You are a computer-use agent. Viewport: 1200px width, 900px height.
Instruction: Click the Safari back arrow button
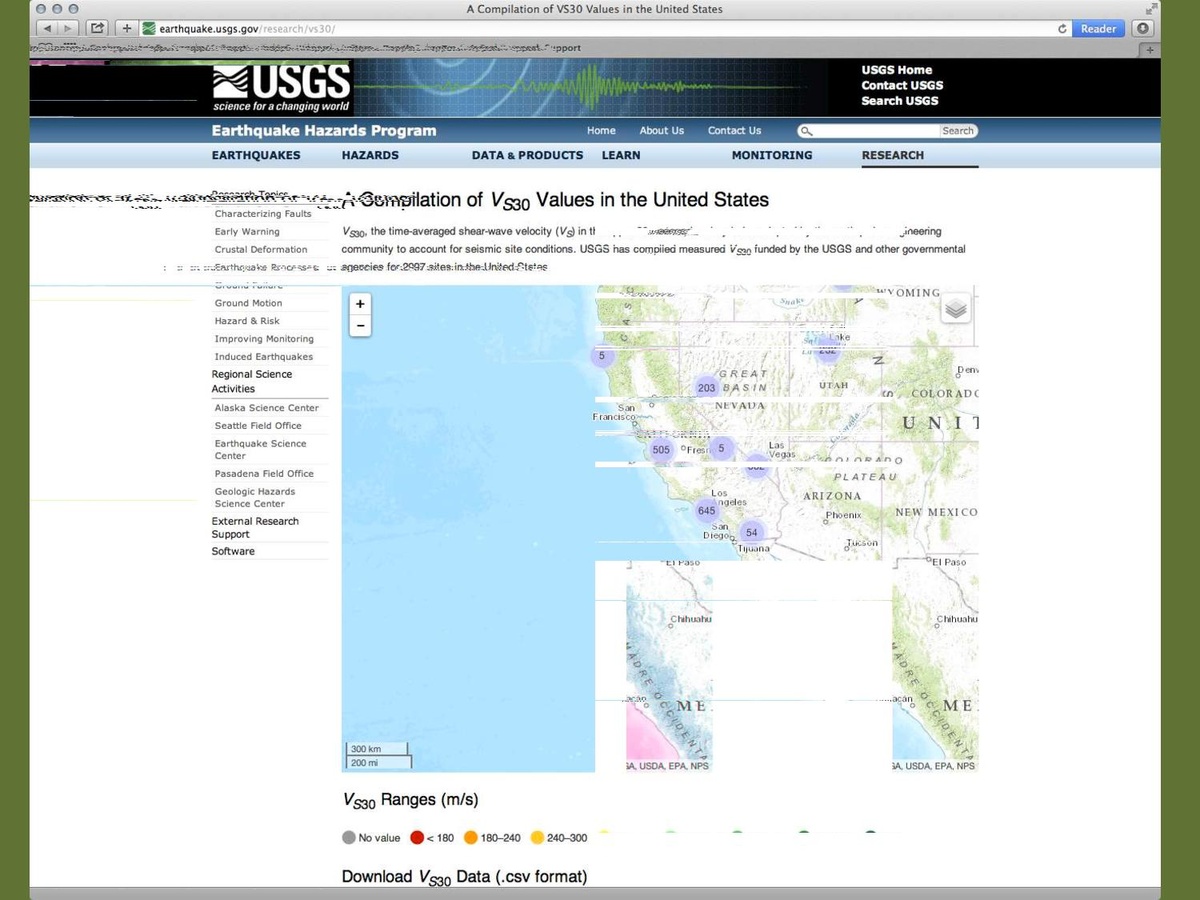coord(48,29)
